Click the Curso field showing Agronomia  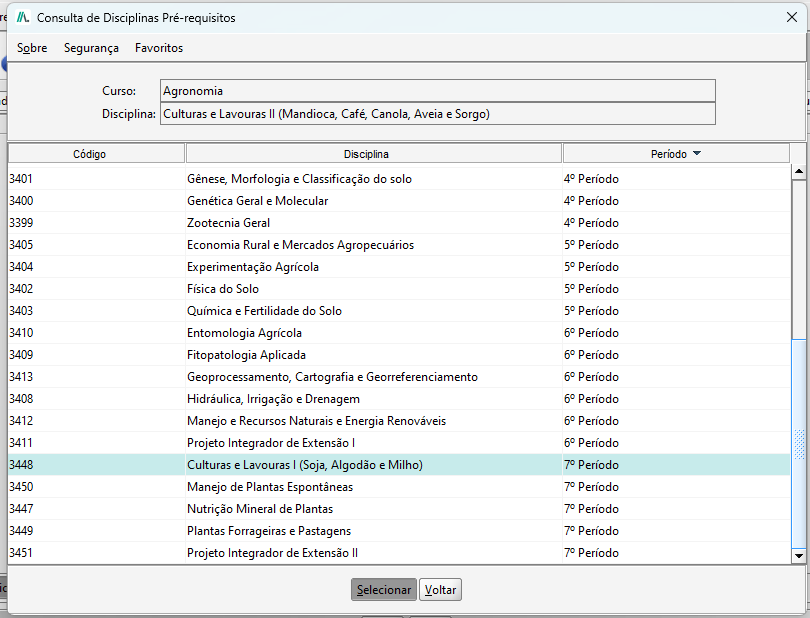click(438, 91)
